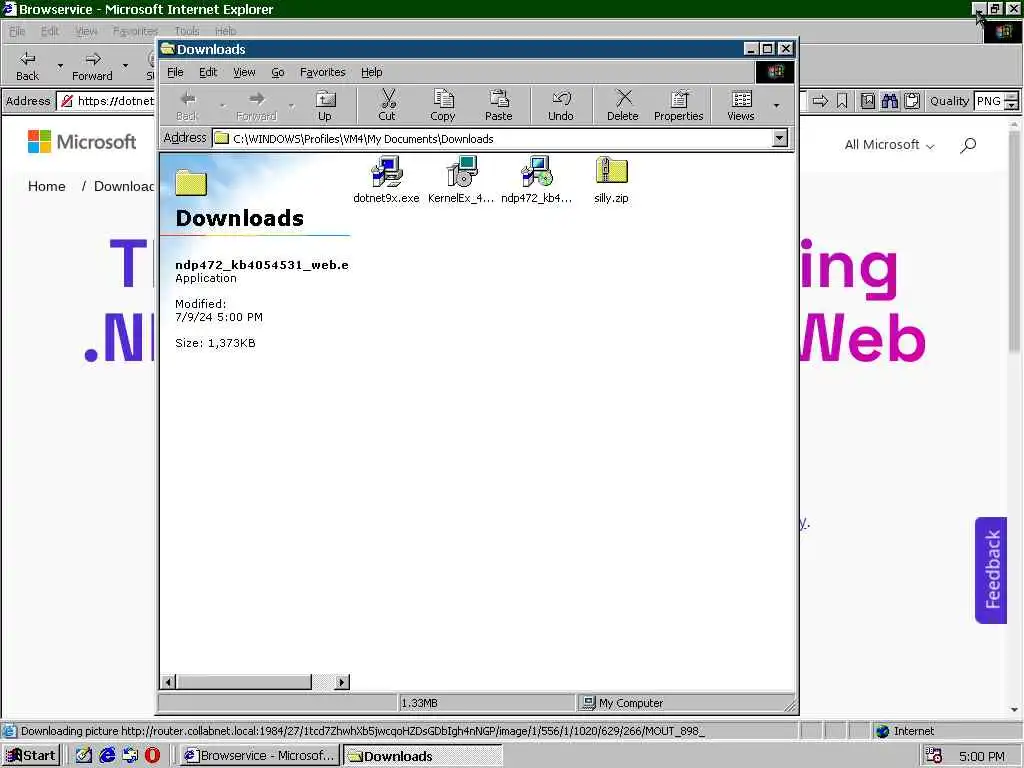1024x768 pixels.
Task: Click the Views toolbar icon
Action: click(x=741, y=106)
